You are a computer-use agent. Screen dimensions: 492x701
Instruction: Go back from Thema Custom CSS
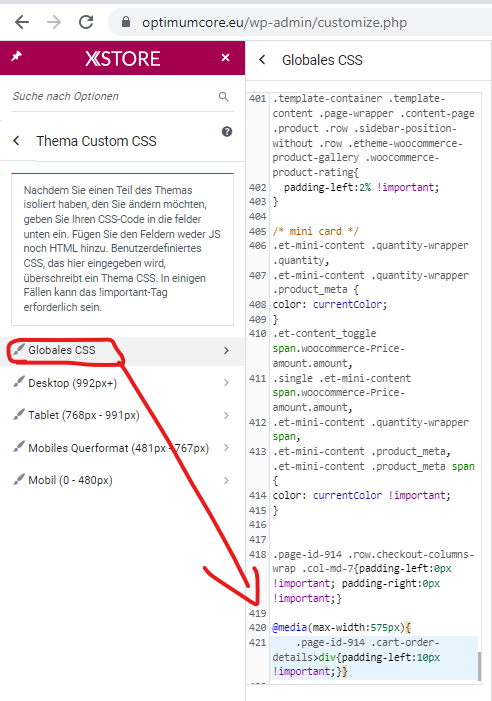[17, 141]
